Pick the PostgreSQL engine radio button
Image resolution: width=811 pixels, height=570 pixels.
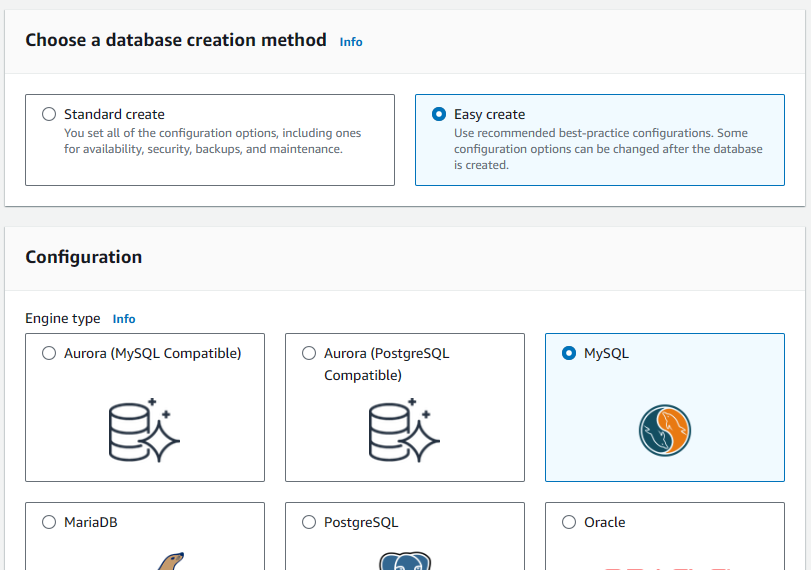coord(309,522)
